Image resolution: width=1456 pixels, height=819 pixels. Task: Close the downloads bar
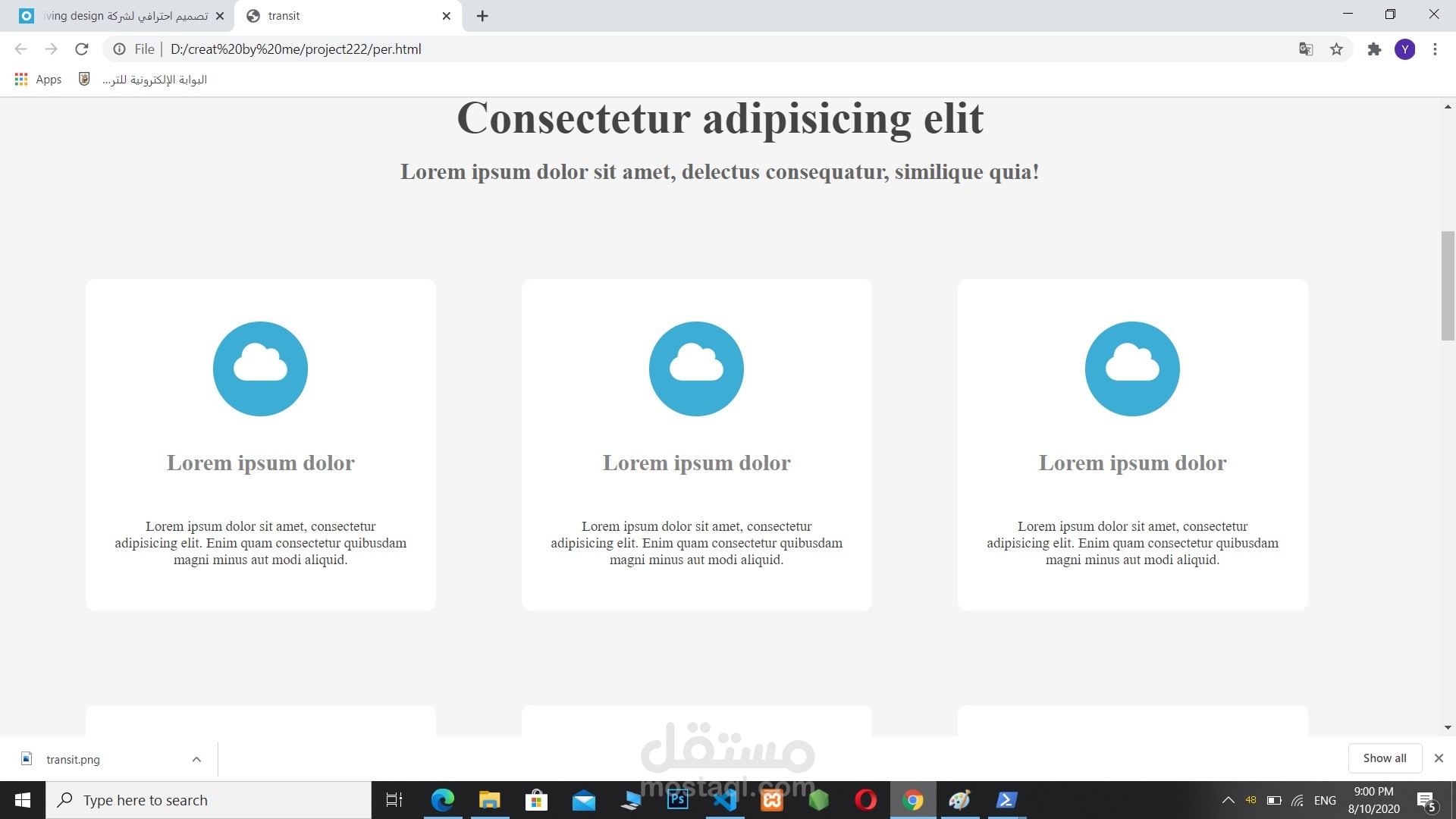click(1439, 758)
